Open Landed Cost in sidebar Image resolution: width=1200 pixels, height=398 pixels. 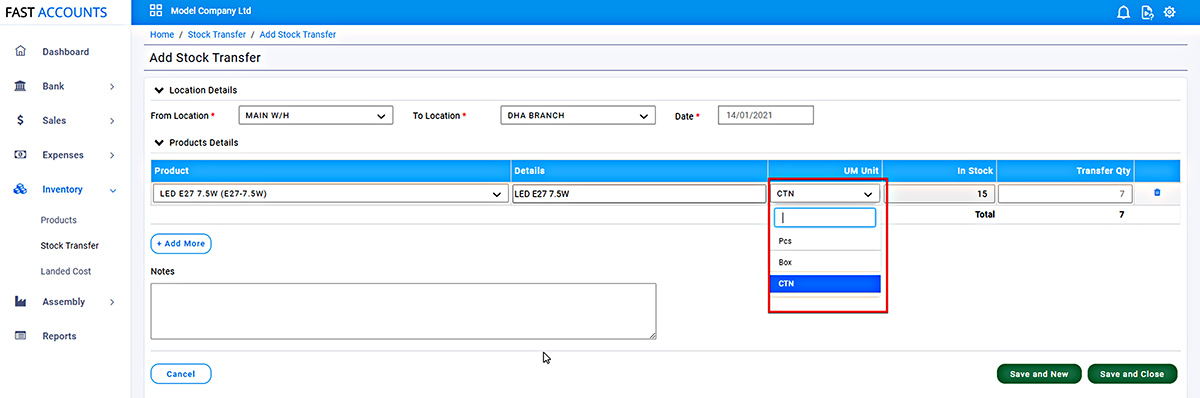point(66,271)
